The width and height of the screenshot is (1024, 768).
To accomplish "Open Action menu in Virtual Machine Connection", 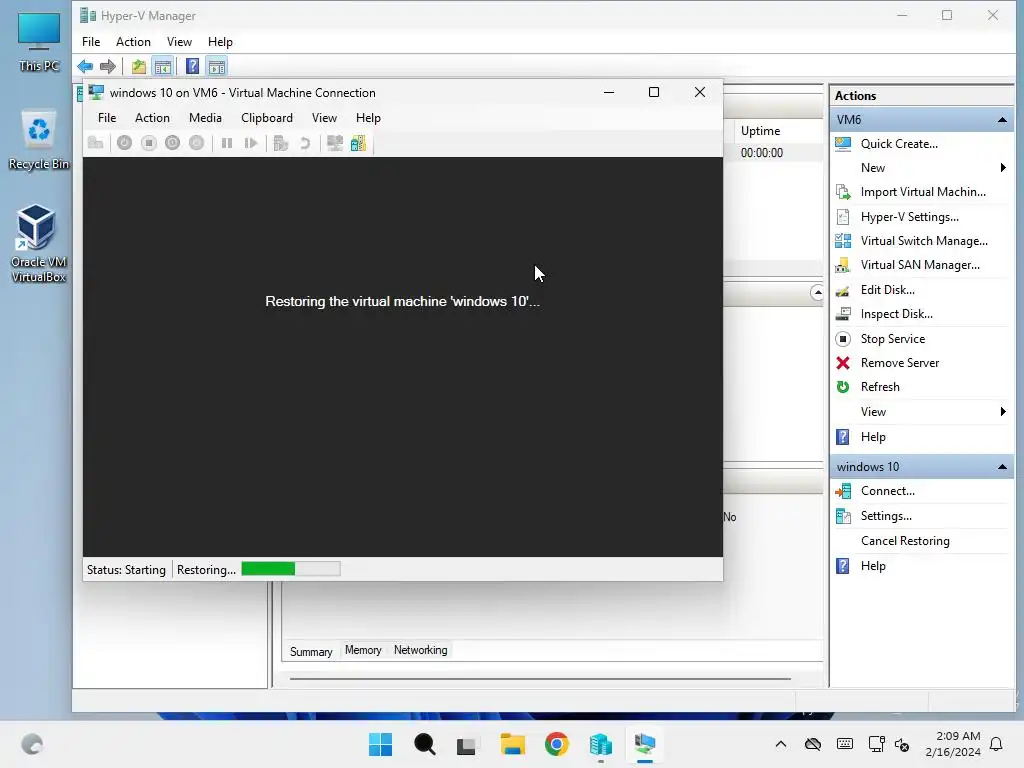I will pos(152,118).
